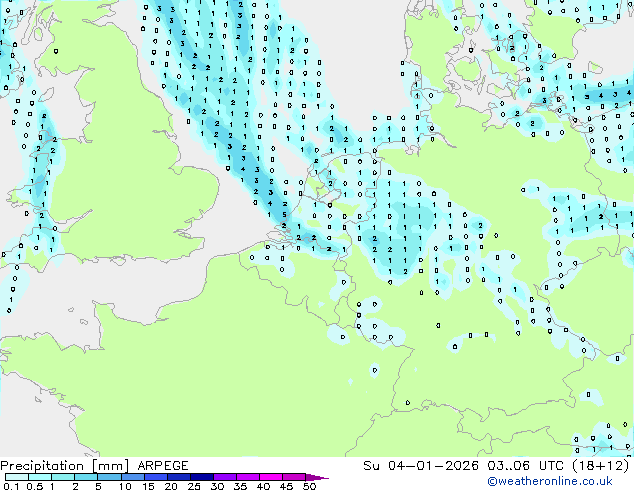The width and height of the screenshot is (634, 490).
Task: Click the 'Precipitation' title text
Action: coord(42,466)
